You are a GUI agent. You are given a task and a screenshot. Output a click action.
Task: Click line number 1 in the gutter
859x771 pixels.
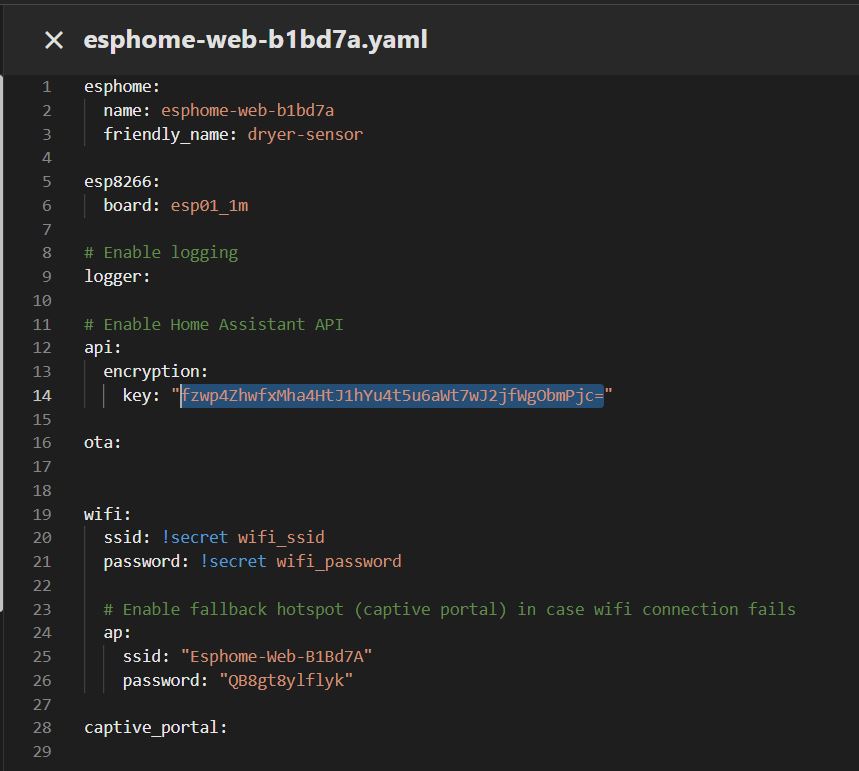47,87
